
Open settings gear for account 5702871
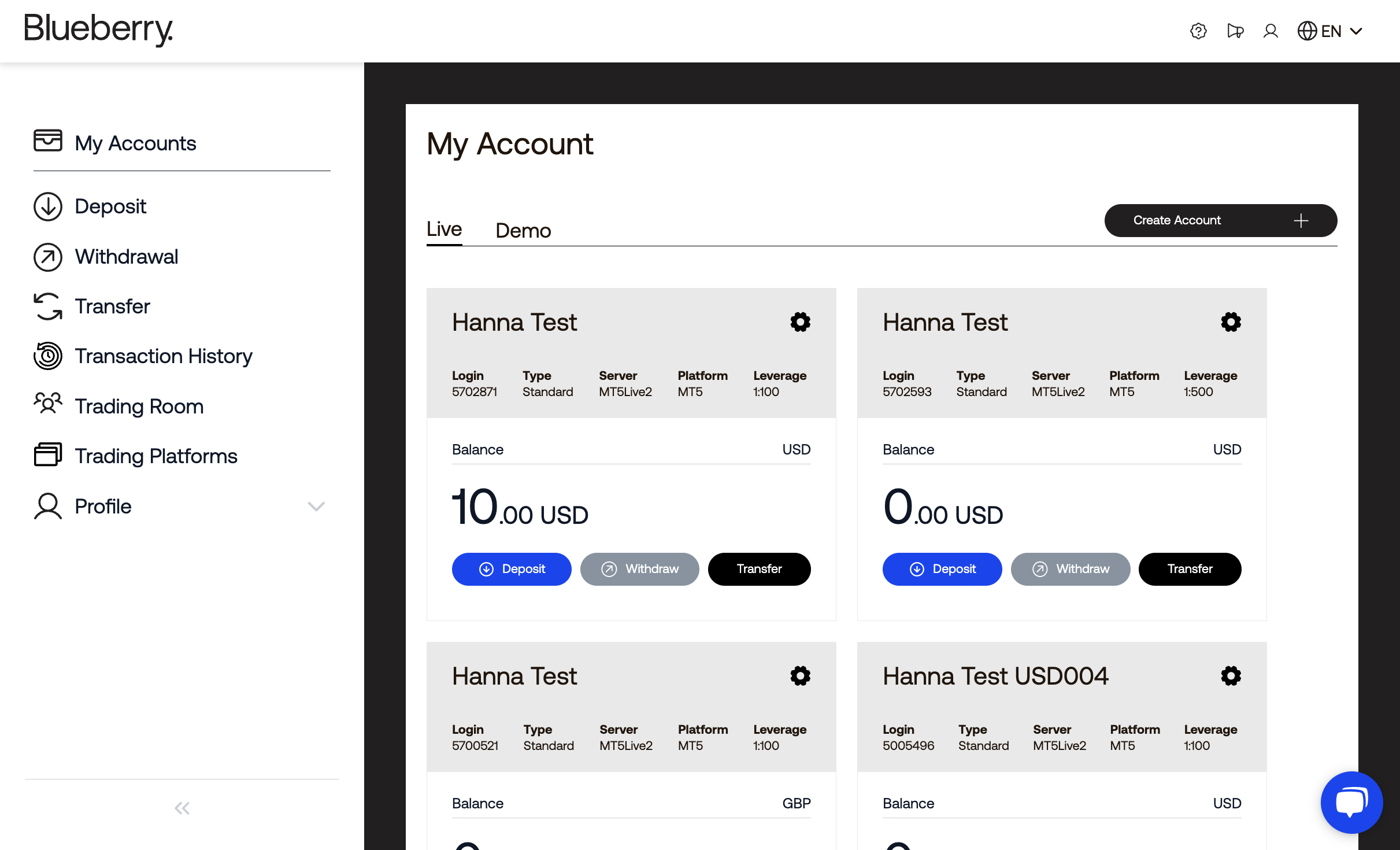800,322
